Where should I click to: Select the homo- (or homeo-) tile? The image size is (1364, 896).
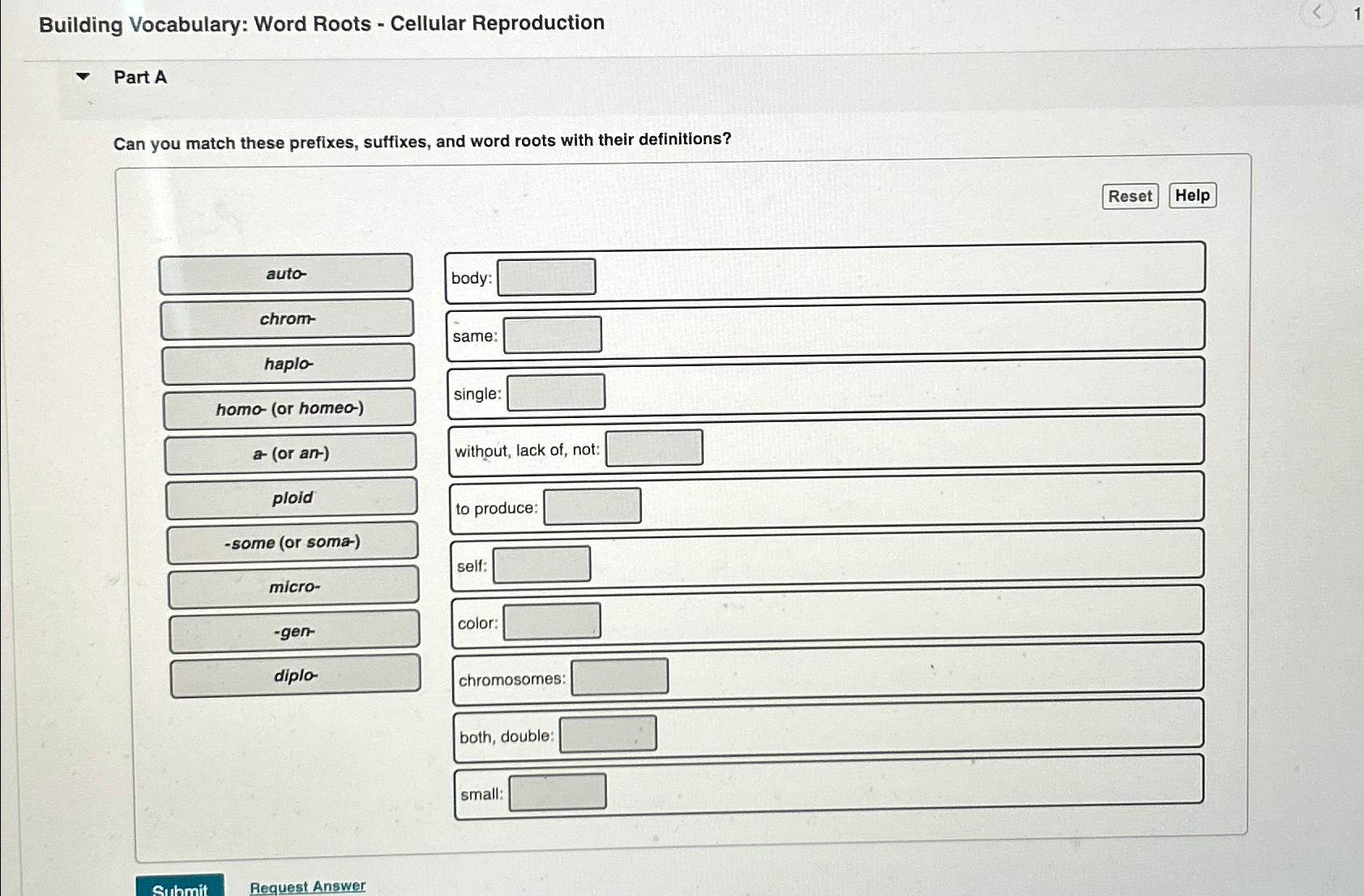[290, 408]
